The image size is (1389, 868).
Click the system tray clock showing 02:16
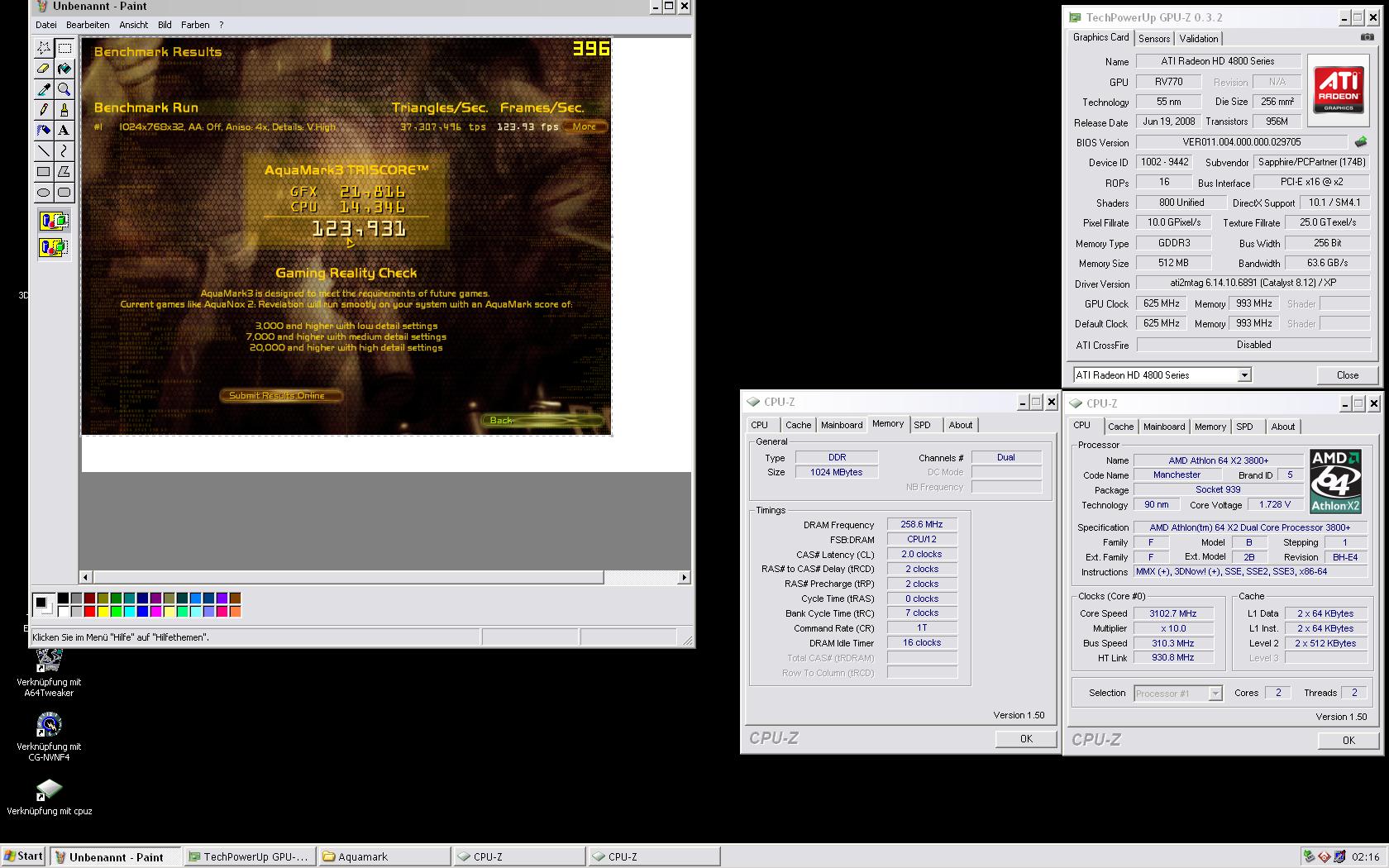[x=1365, y=856]
